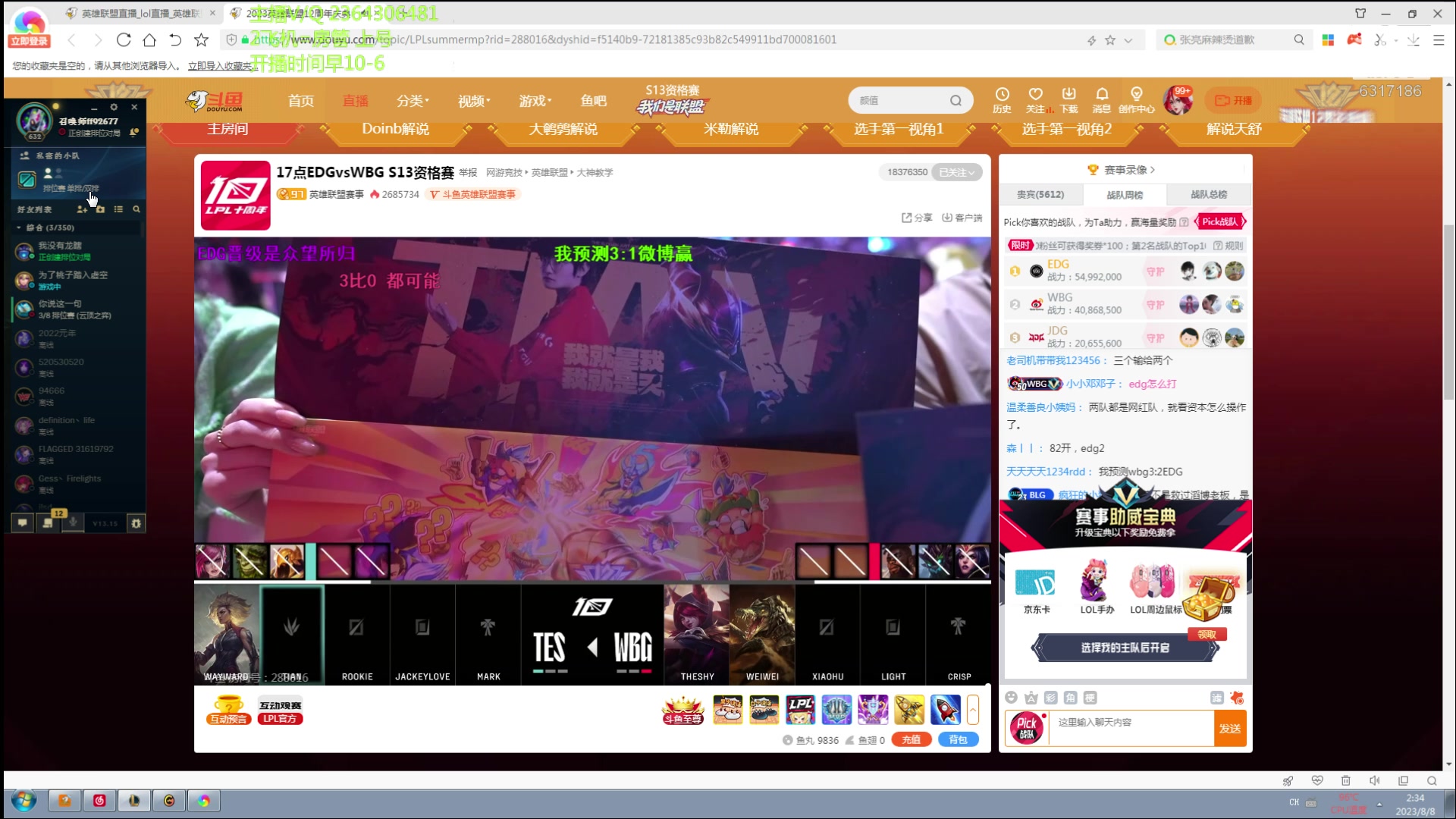Bookmark page with star icon in toolbar

click(201, 39)
